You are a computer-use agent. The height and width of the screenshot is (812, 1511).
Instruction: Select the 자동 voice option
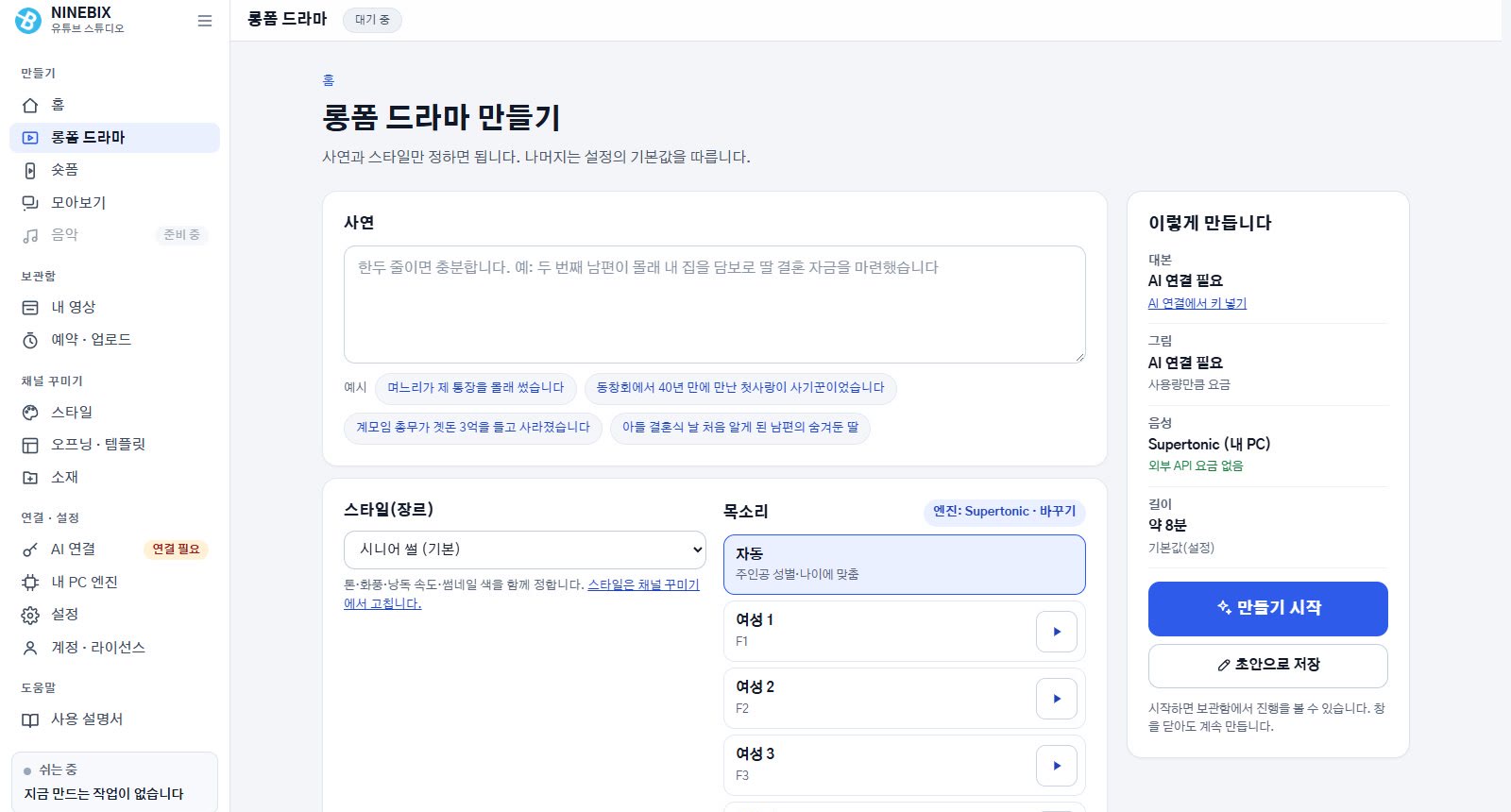[x=904, y=565]
